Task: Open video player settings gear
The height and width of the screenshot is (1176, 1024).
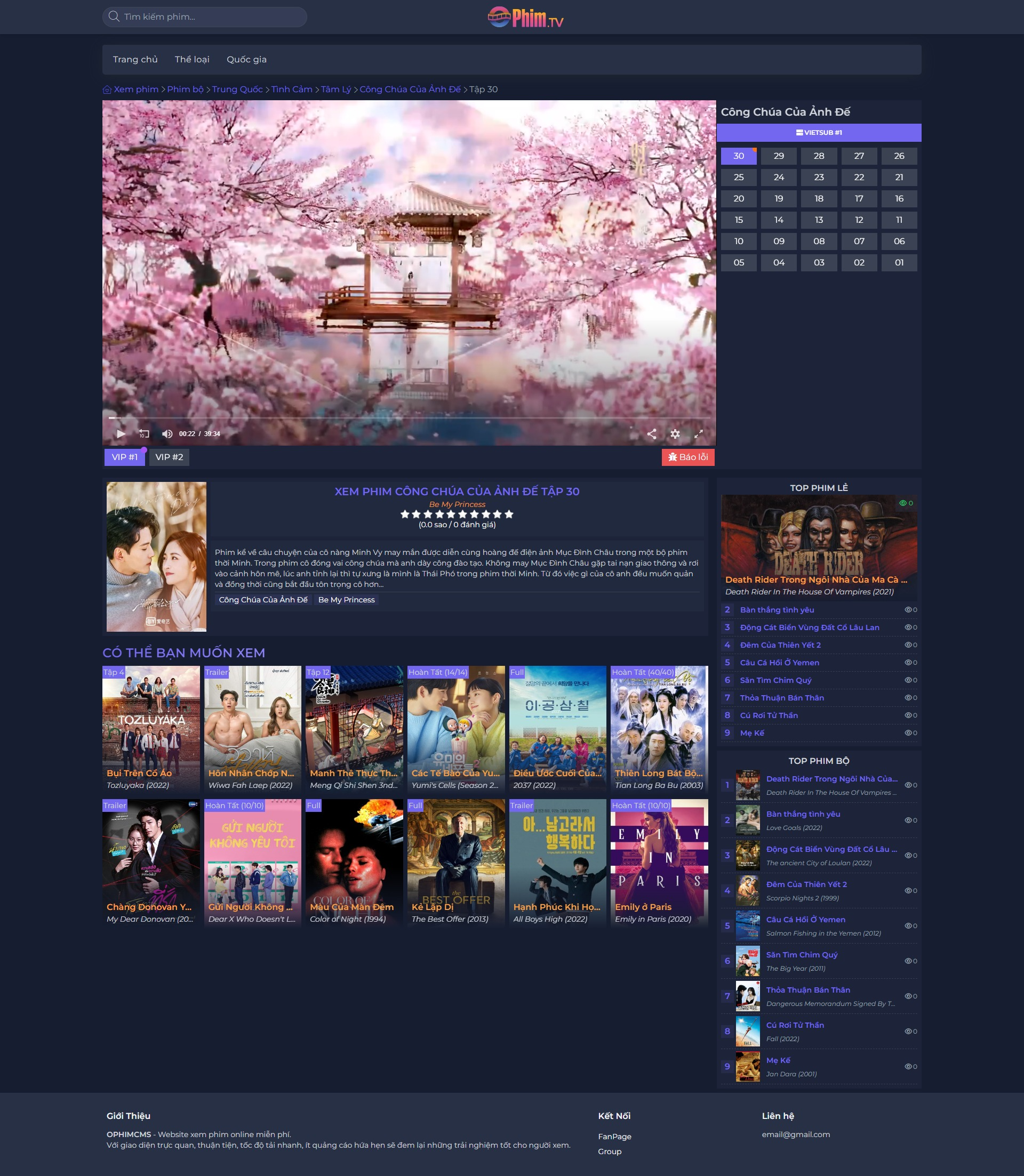Action: (675, 434)
